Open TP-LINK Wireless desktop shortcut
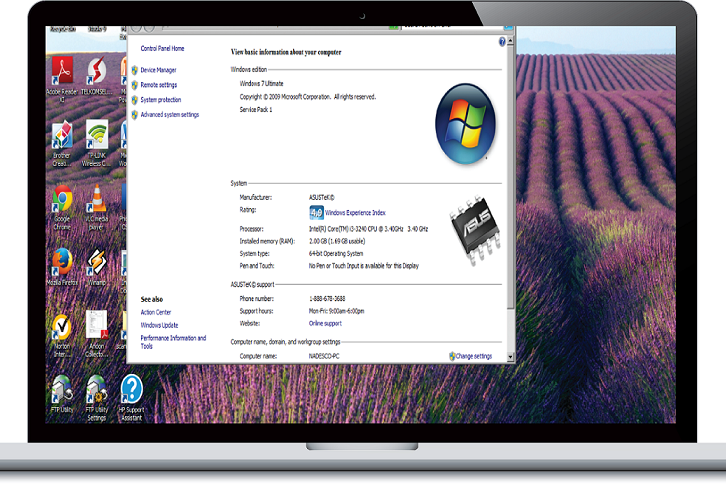Image resolution: width=726 pixels, height=484 pixels. pyautogui.click(x=97, y=134)
